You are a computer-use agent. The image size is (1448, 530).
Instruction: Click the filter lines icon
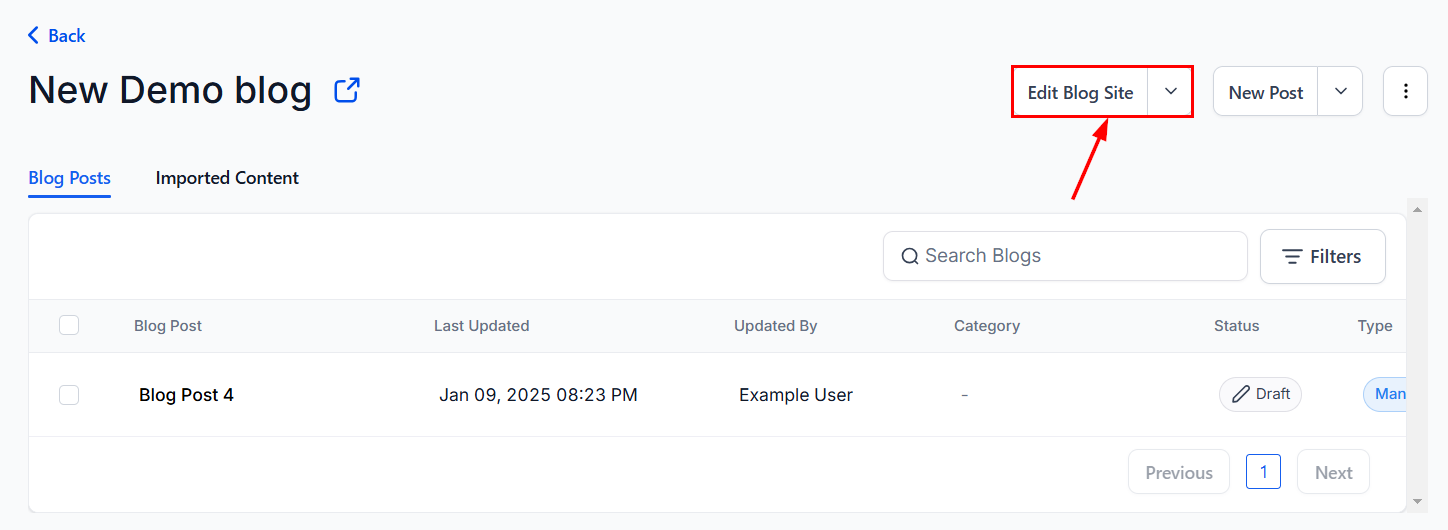(1292, 257)
